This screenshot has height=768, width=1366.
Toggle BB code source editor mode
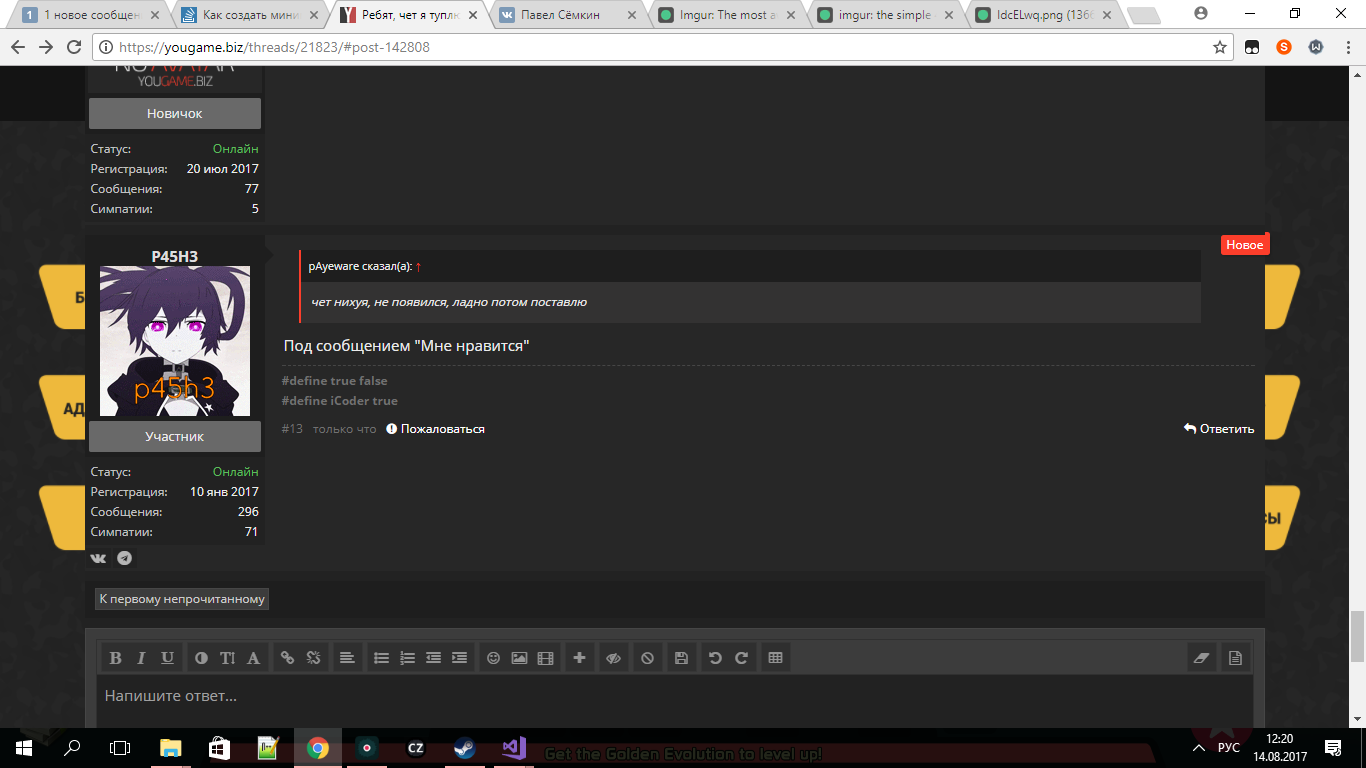(1235, 658)
